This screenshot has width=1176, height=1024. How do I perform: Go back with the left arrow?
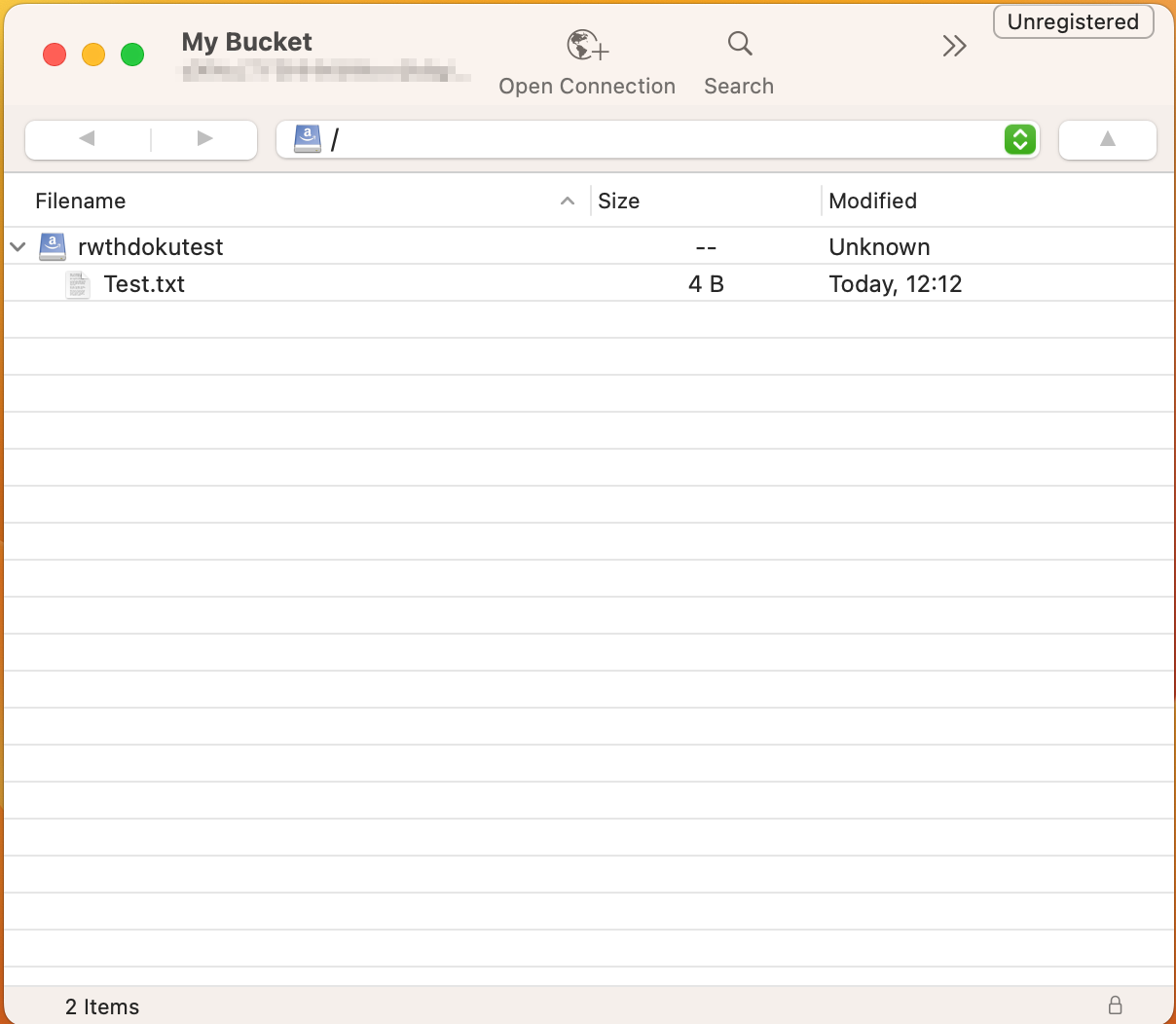pos(88,138)
